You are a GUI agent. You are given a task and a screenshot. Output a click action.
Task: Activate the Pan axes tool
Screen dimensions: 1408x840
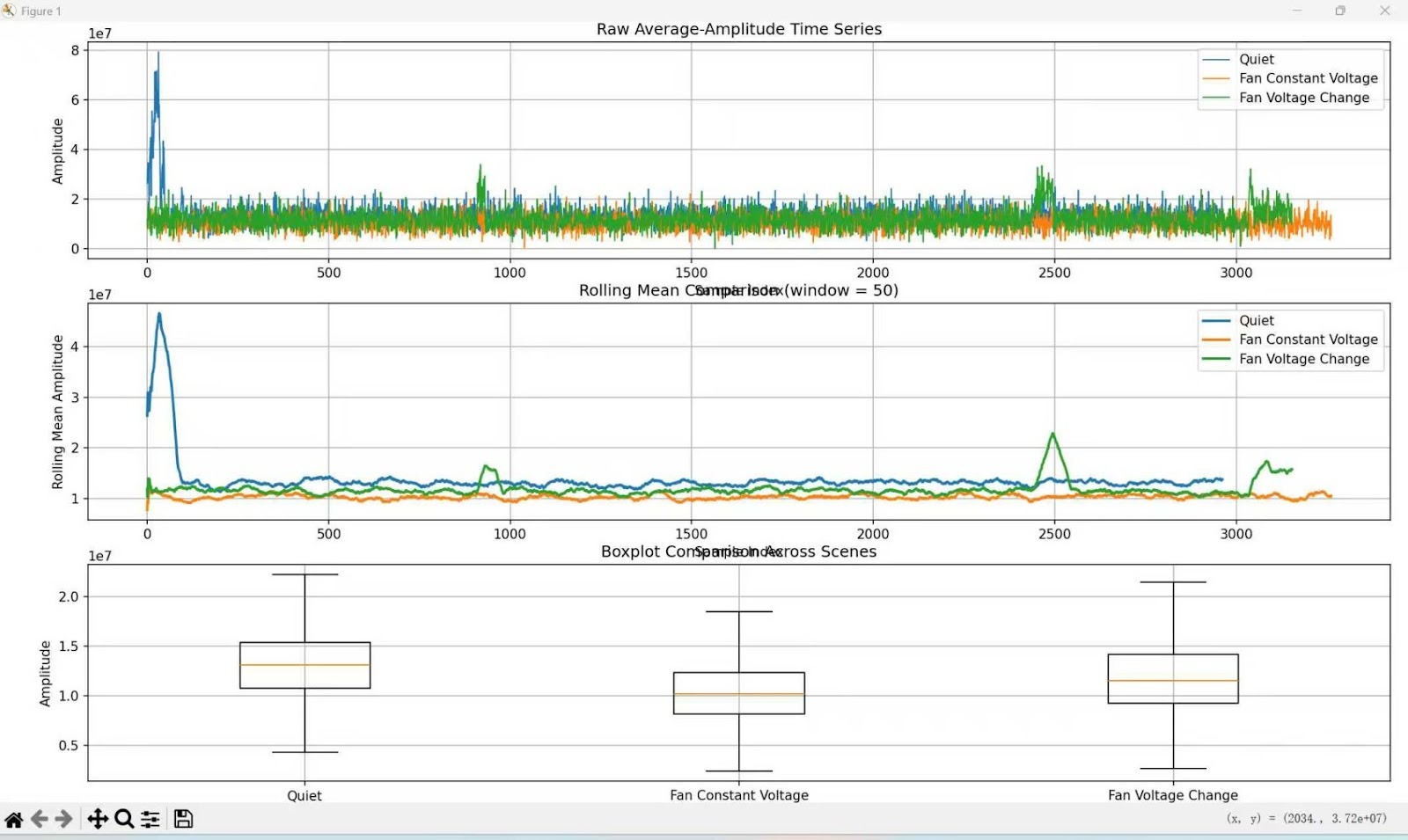tap(98, 820)
